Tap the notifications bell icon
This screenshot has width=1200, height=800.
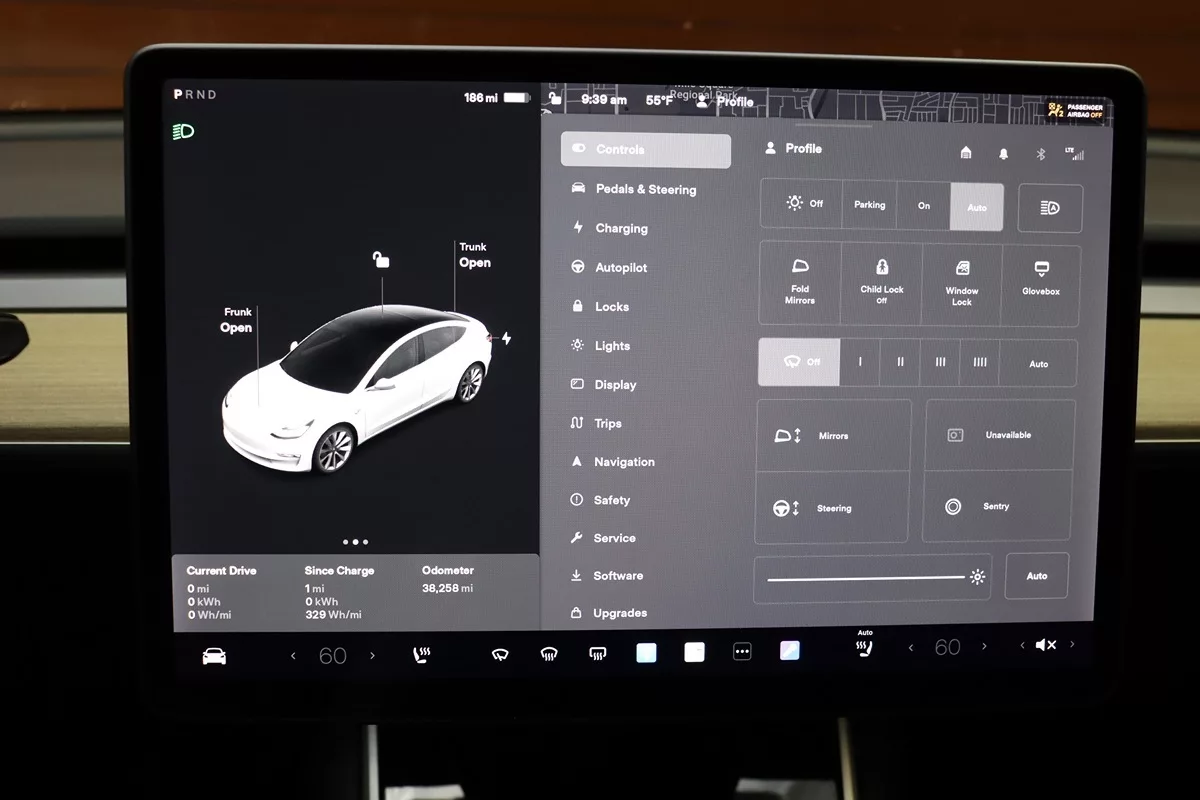pos(1003,153)
